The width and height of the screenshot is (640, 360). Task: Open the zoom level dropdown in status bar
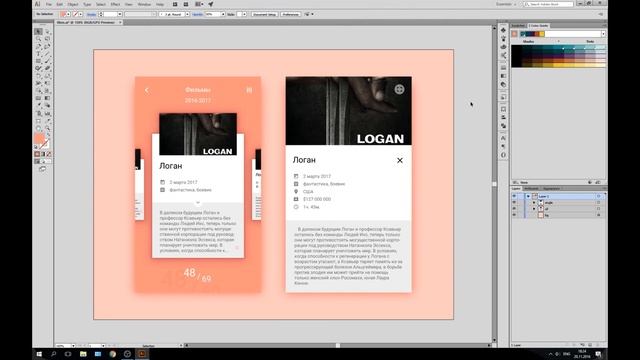pyautogui.click(x=73, y=346)
